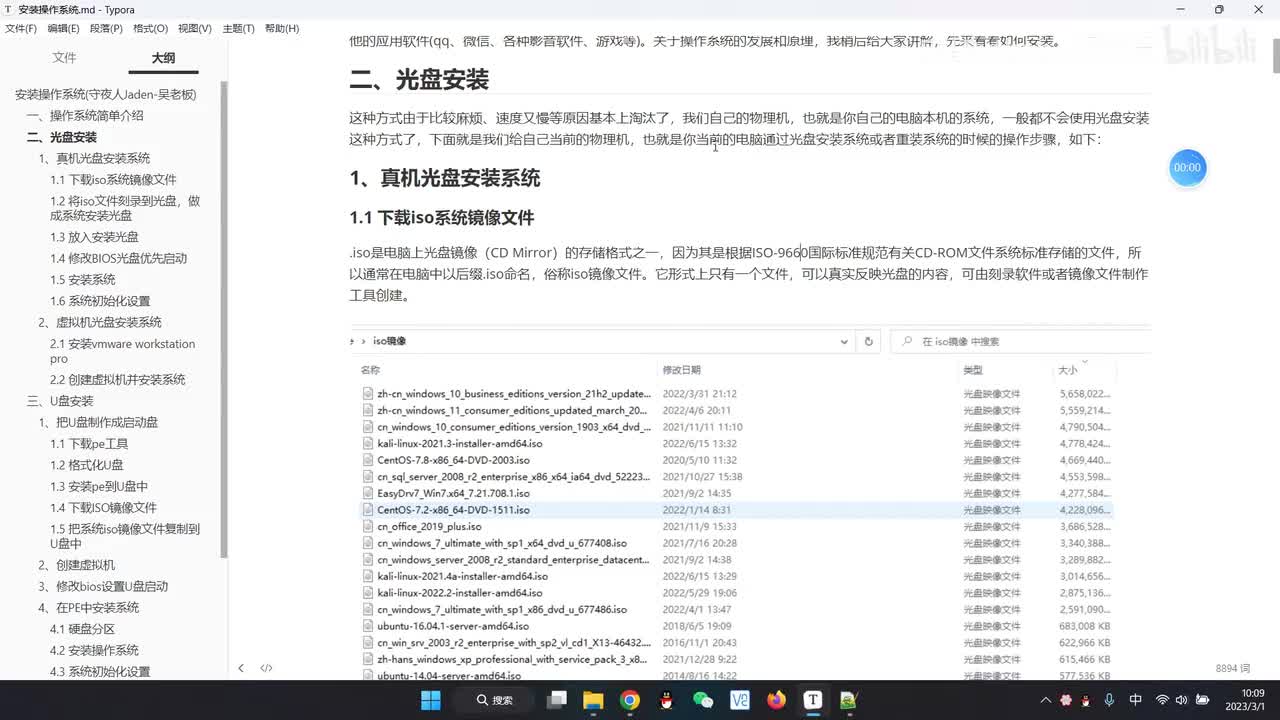Switch sidebar to 文件 tab
Image resolution: width=1280 pixels, height=720 pixels.
(64, 58)
